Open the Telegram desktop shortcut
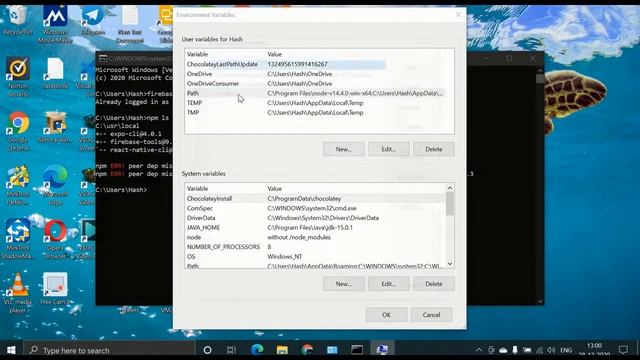Viewport: 640px width, 360px height. tap(93, 20)
